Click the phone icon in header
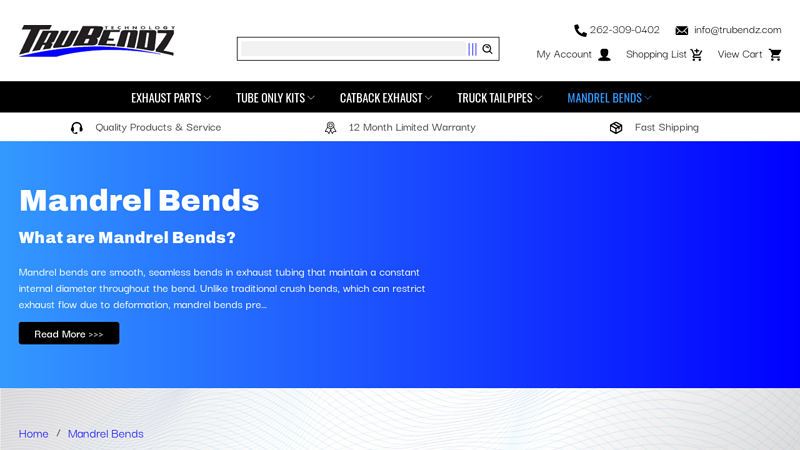The height and width of the screenshot is (450, 800). 580,30
